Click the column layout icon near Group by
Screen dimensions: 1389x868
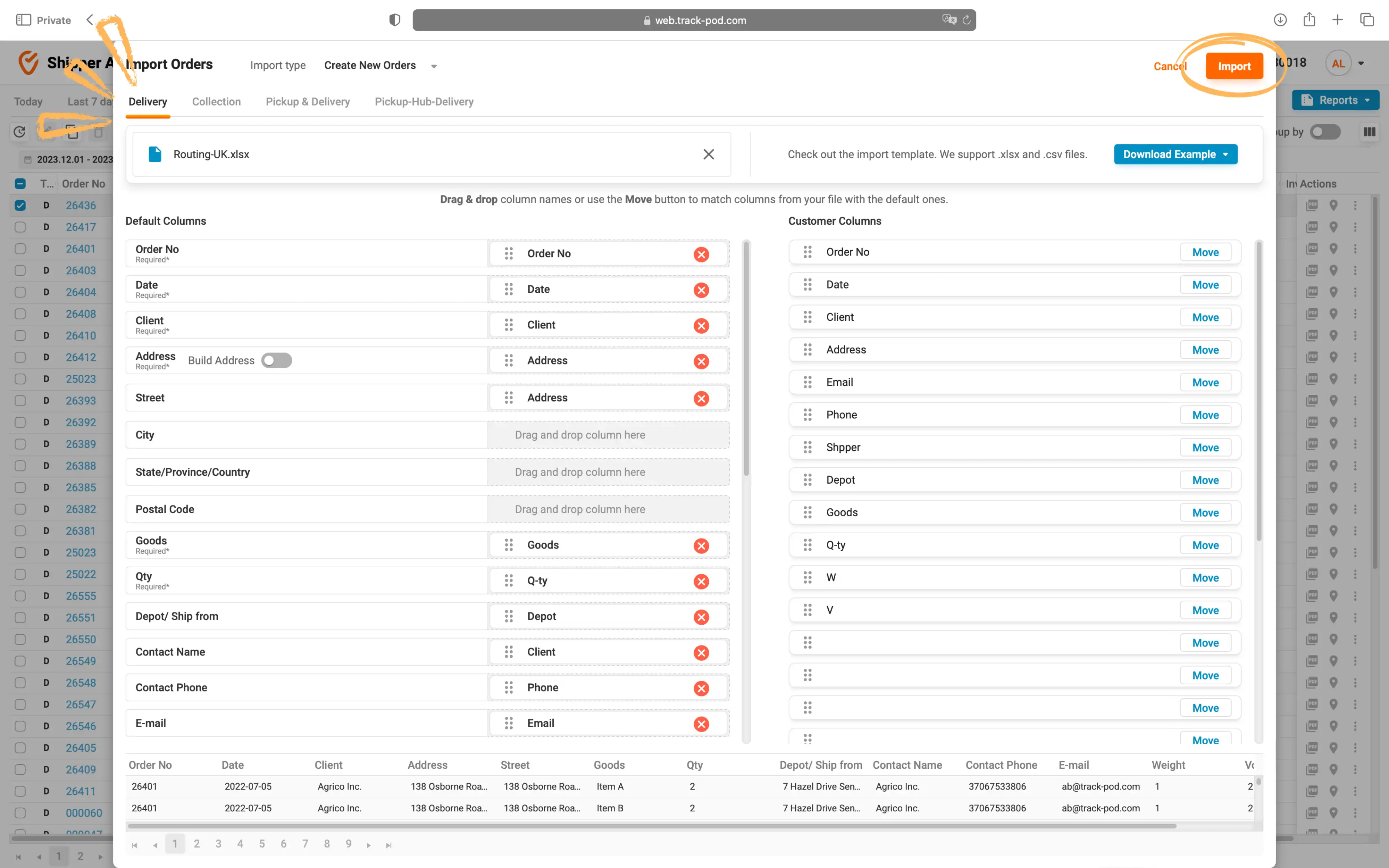click(1369, 132)
